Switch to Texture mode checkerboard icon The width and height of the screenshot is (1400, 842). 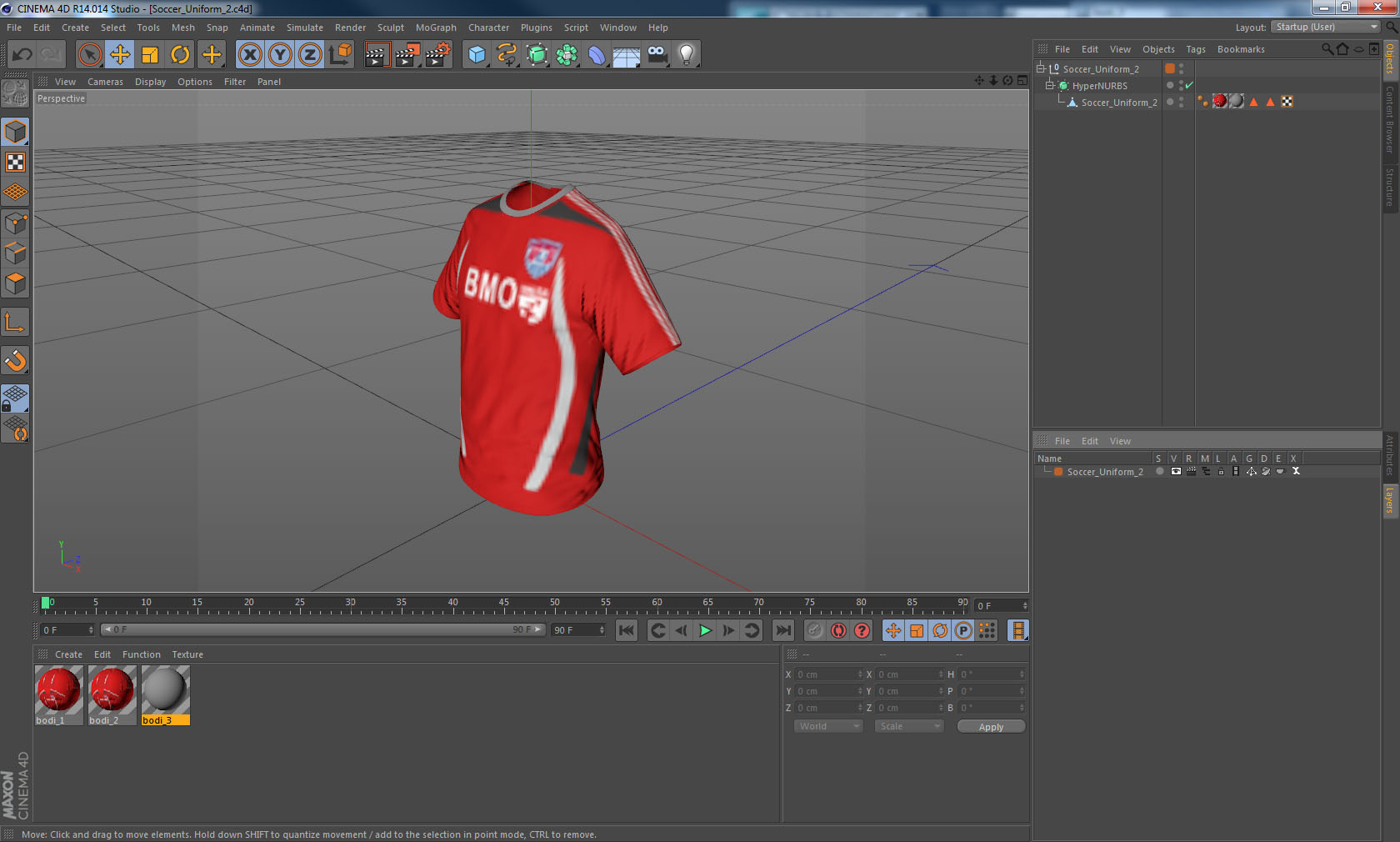15,163
